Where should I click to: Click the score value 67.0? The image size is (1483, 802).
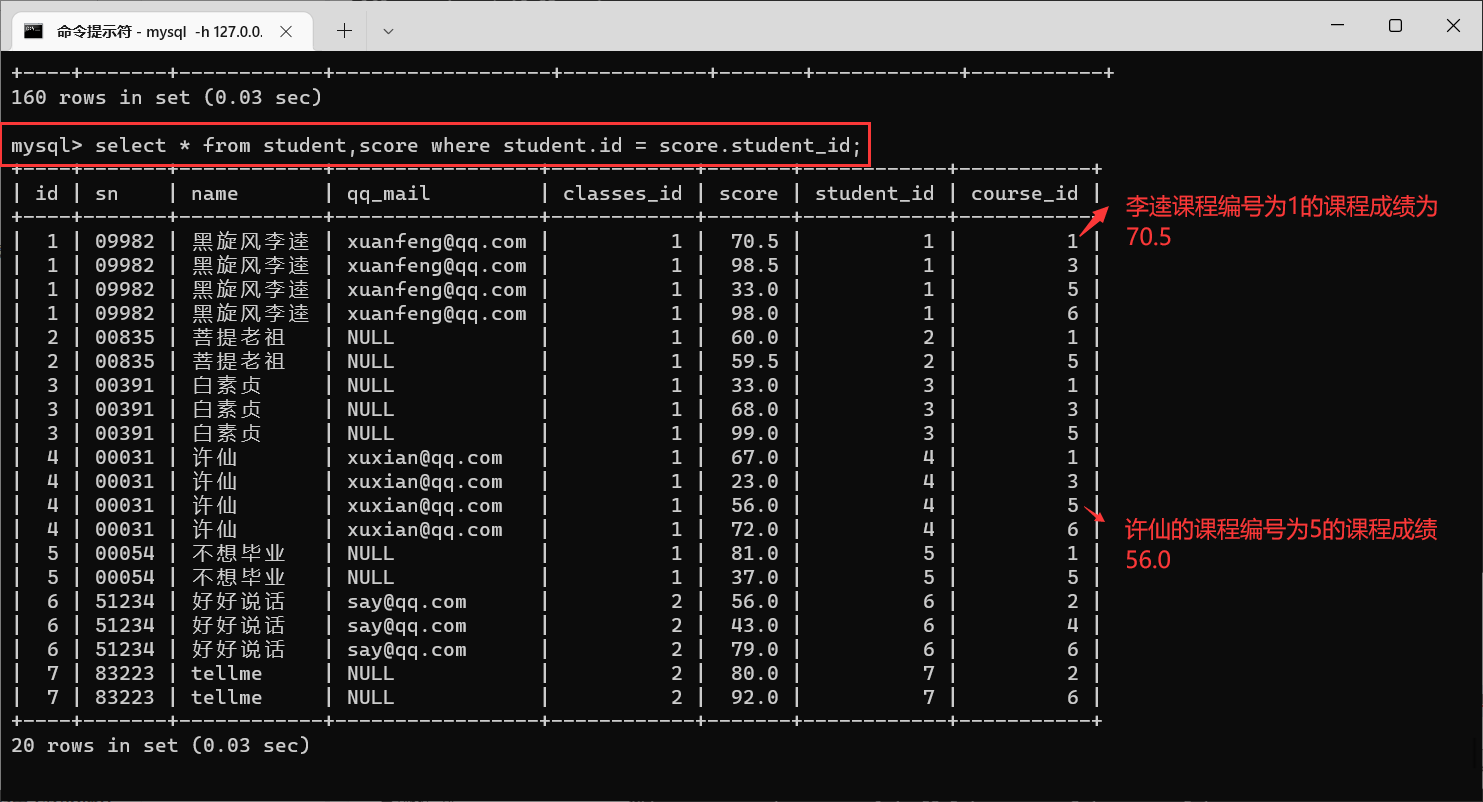click(755, 457)
